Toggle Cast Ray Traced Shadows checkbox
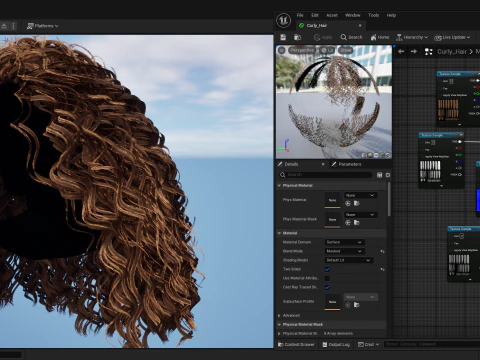The image size is (480, 360). 327,287
